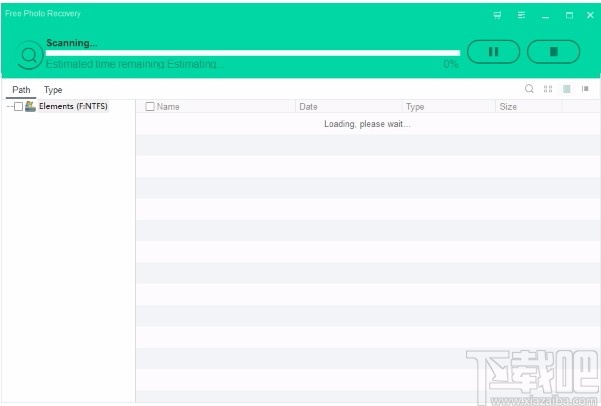The height and width of the screenshot is (406, 601).
Task: Switch to list view layout
Action: tap(567, 89)
